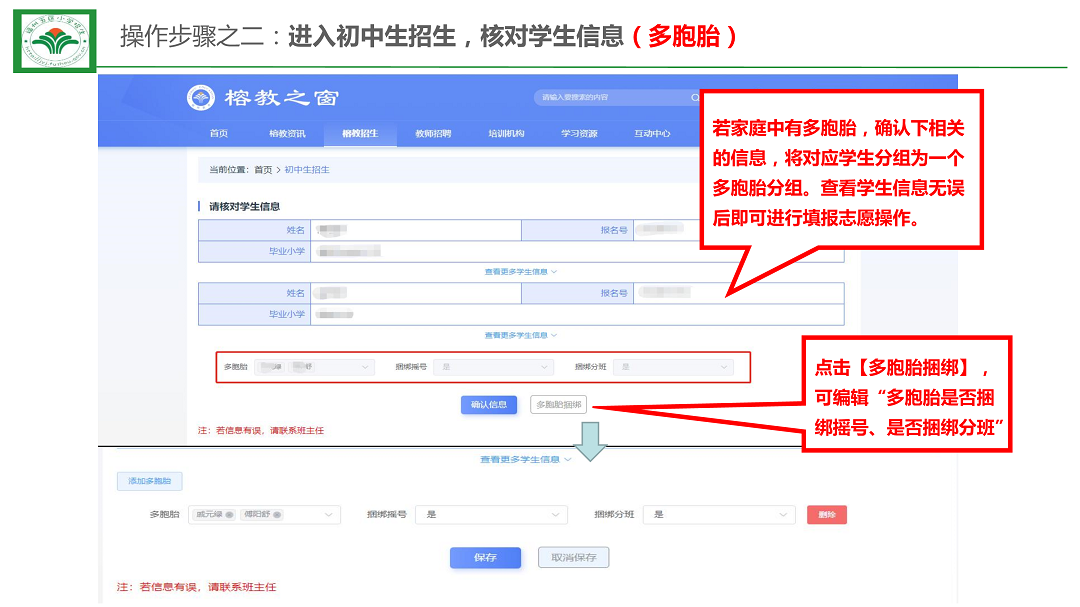Viewport: 1080px width, 607px height.
Task: Click 首页 in the breadcrumb path
Action: pos(263,170)
